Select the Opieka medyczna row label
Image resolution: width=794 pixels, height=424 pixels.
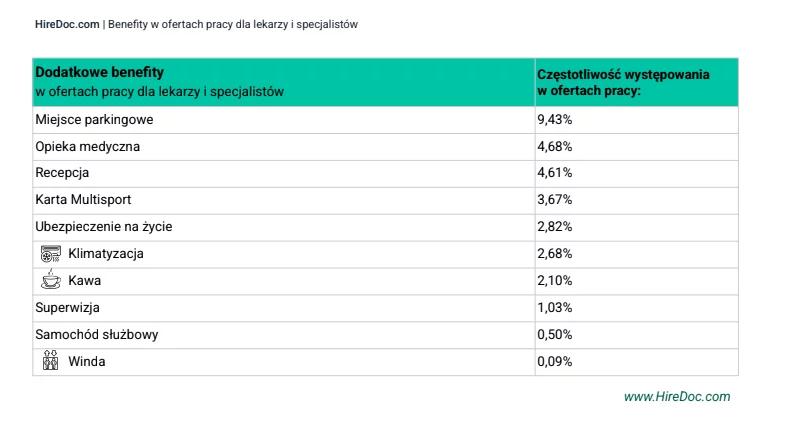tap(88, 146)
